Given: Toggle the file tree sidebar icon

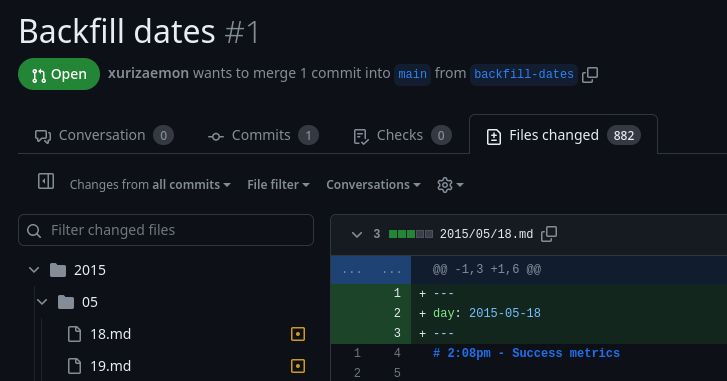Looking at the screenshot, I should pyautogui.click(x=46, y=181).
